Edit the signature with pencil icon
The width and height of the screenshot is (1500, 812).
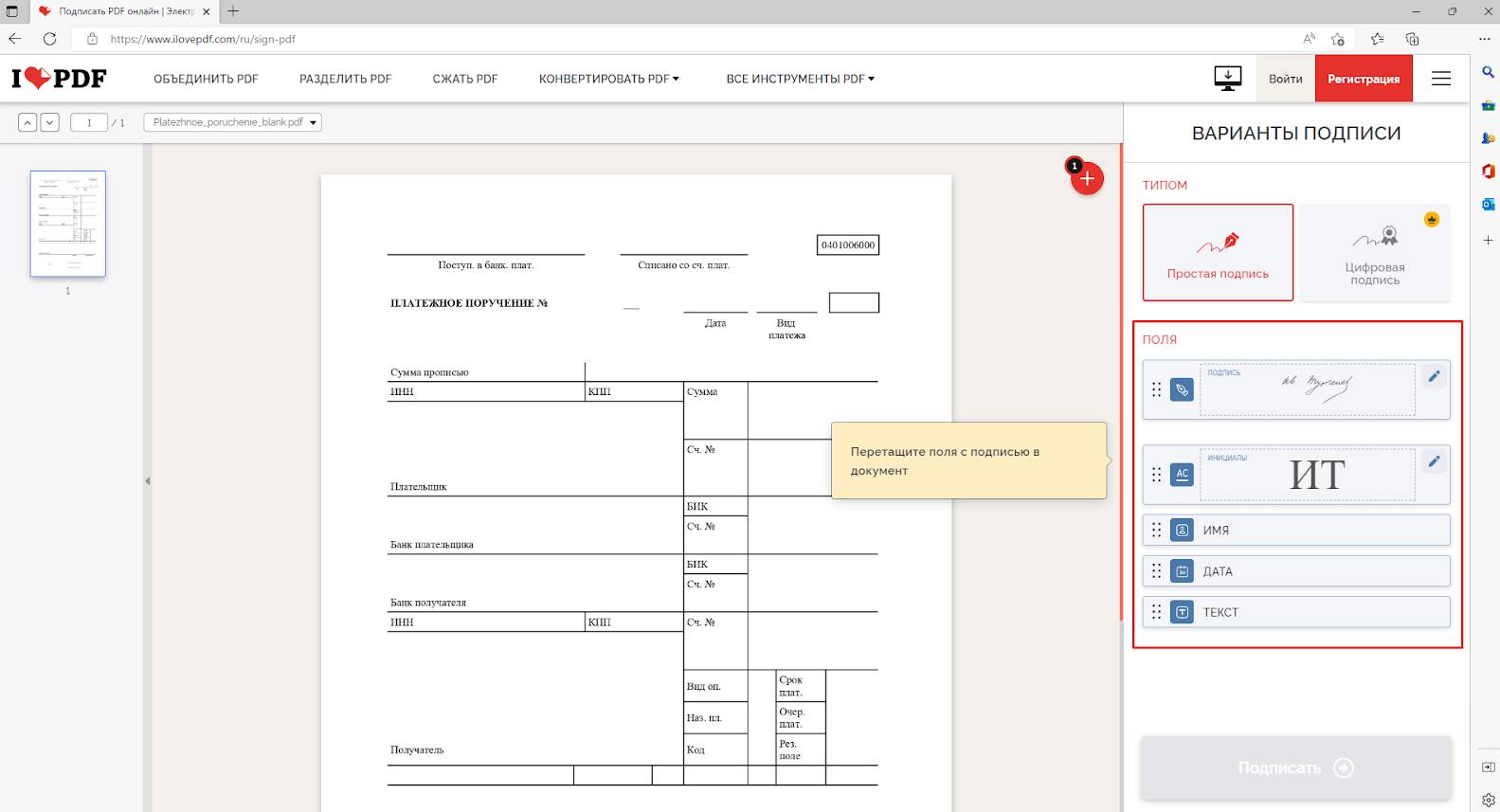(1434, 376)
